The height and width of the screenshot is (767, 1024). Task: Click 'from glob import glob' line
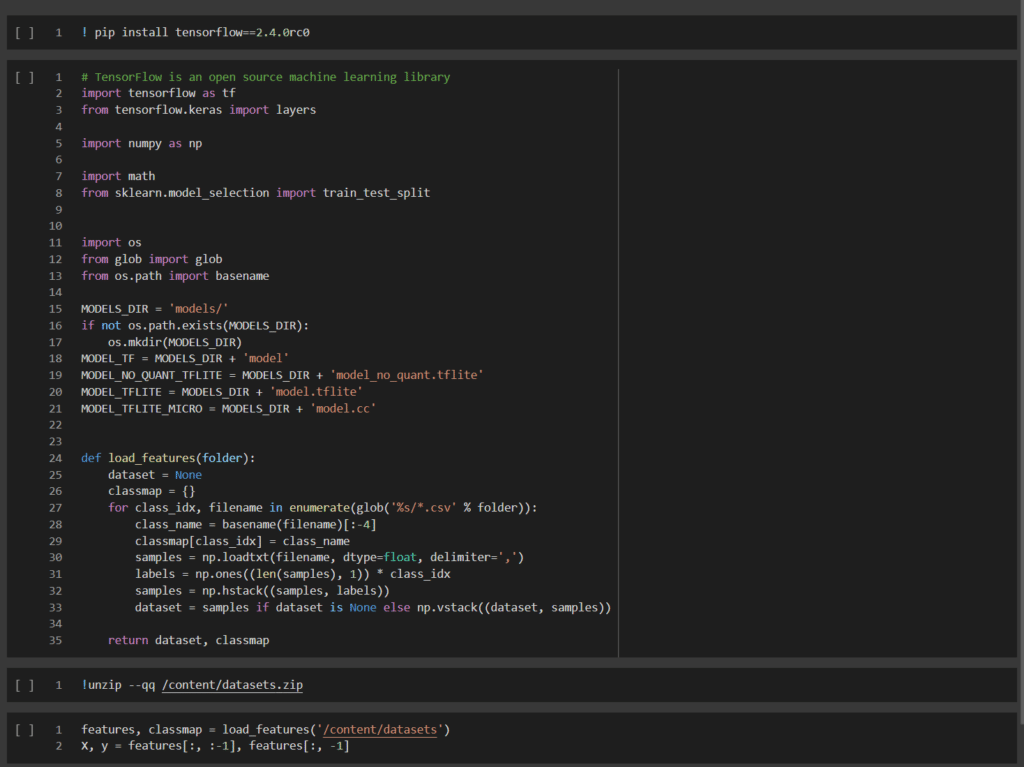152,259
